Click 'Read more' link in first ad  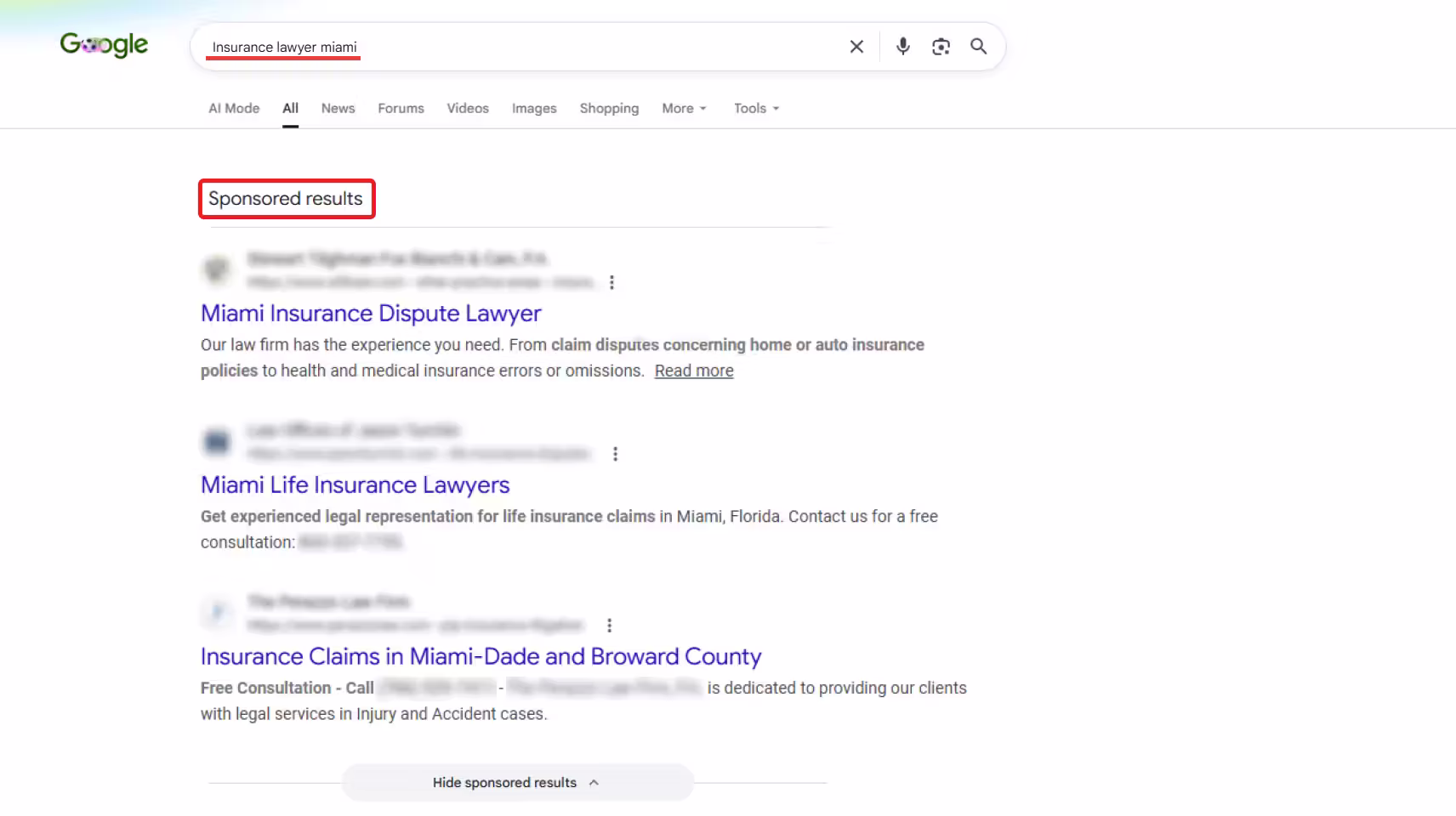point(694,371)
